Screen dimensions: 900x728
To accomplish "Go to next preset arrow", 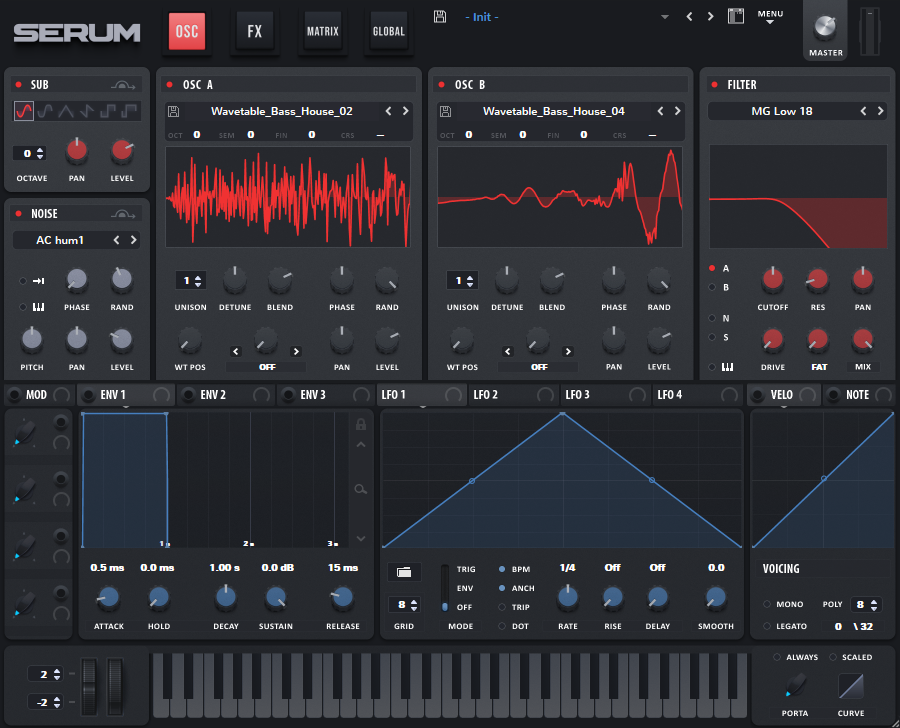I will (711, 17).
